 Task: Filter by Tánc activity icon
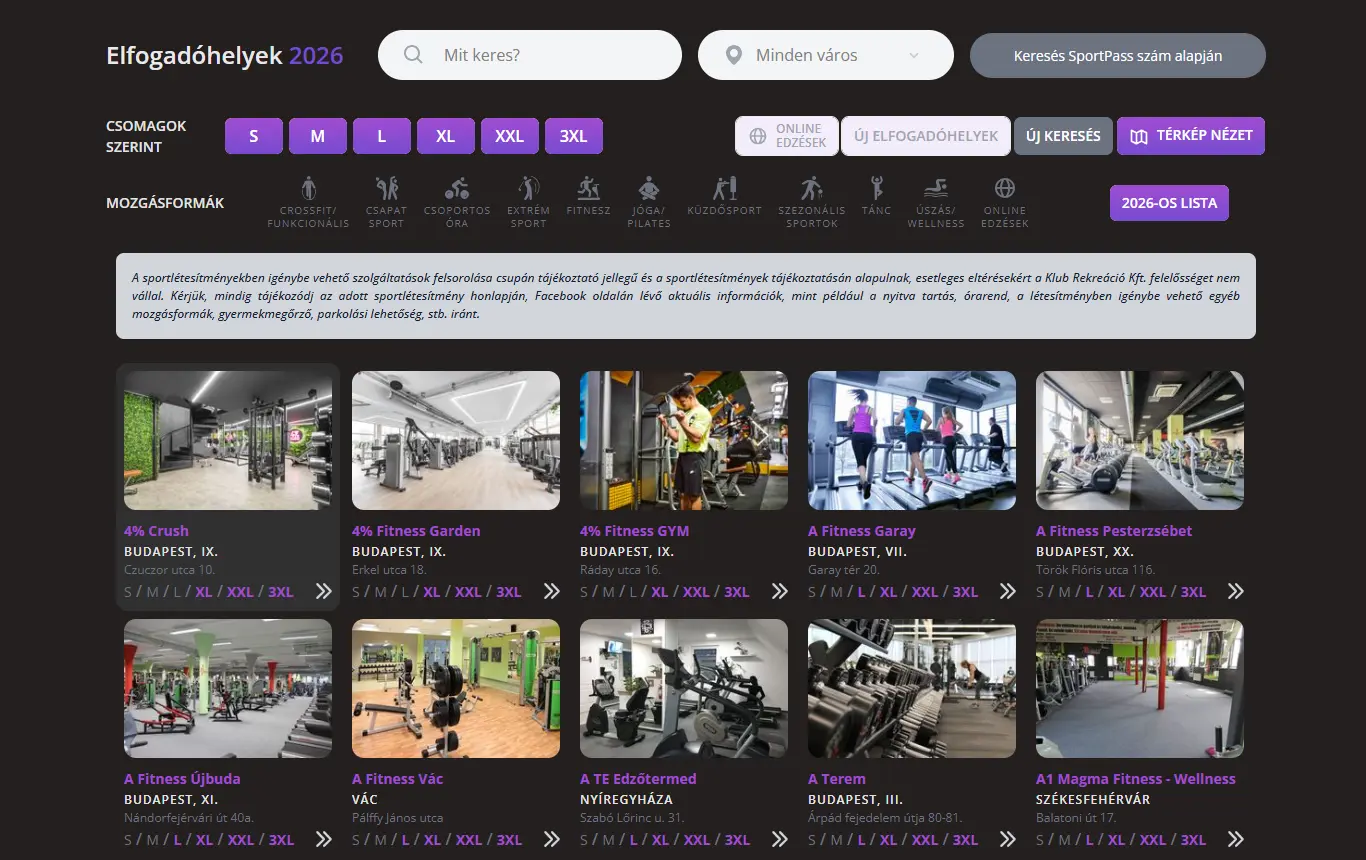pyautogui.click(x=876, y=188)
